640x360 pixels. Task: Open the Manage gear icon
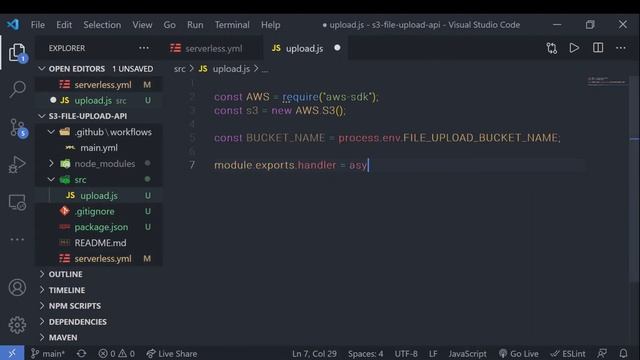coord(17,325)
